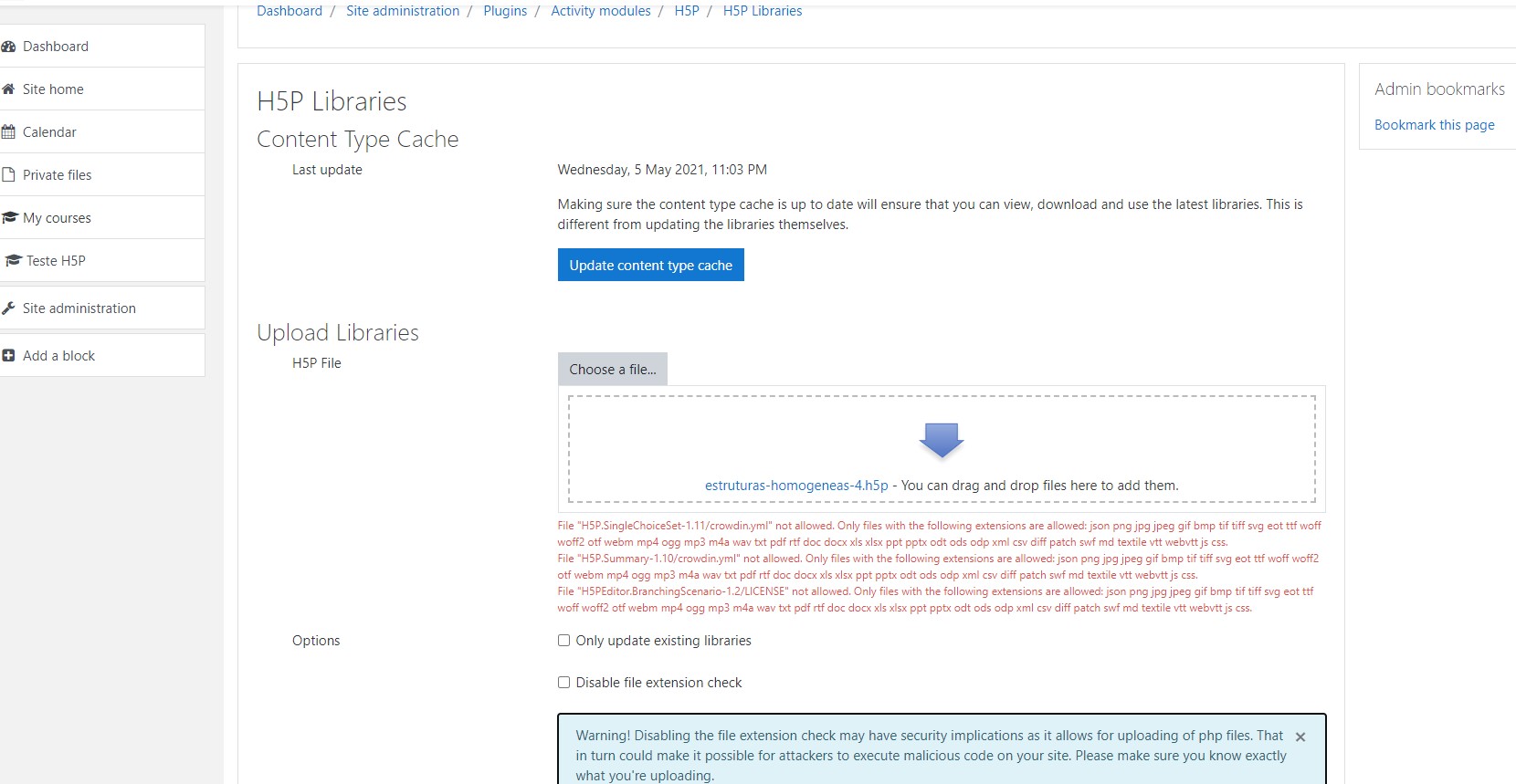
Task: Follow Site administration breadcrumb link
Action: click(403, 11)
